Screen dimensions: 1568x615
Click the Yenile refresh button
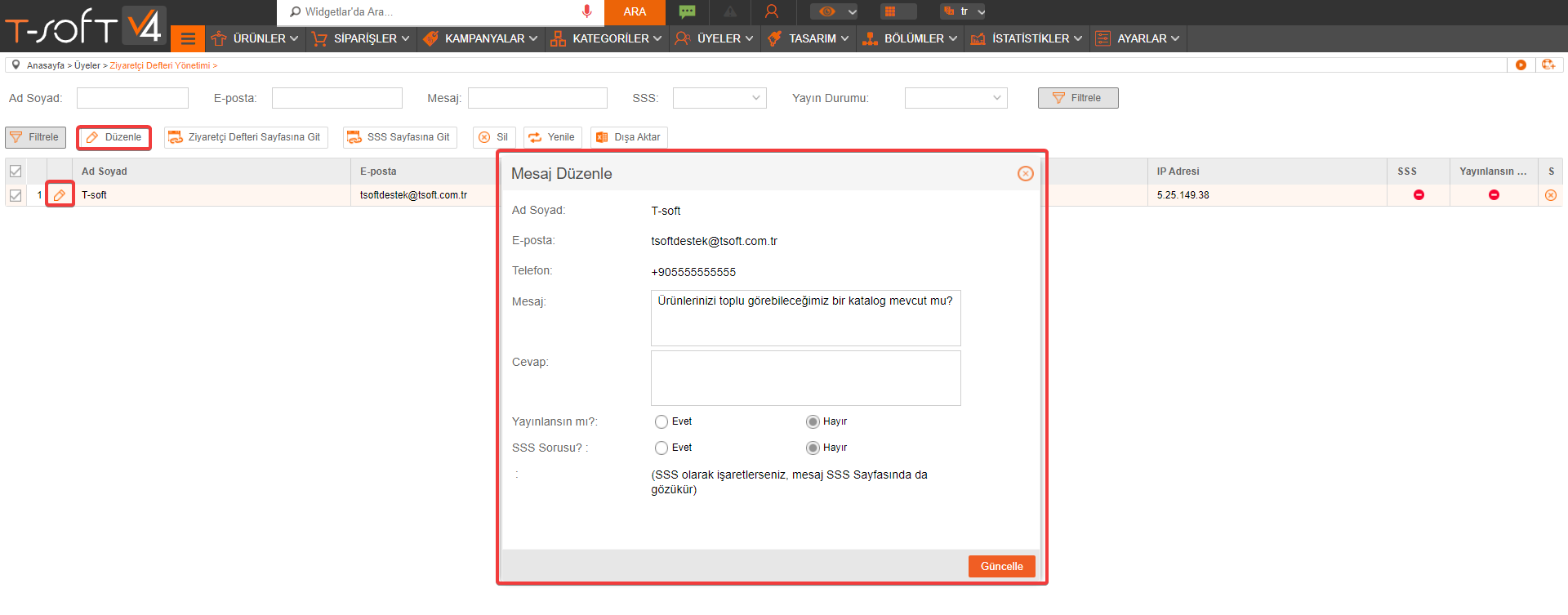(552, 137)
